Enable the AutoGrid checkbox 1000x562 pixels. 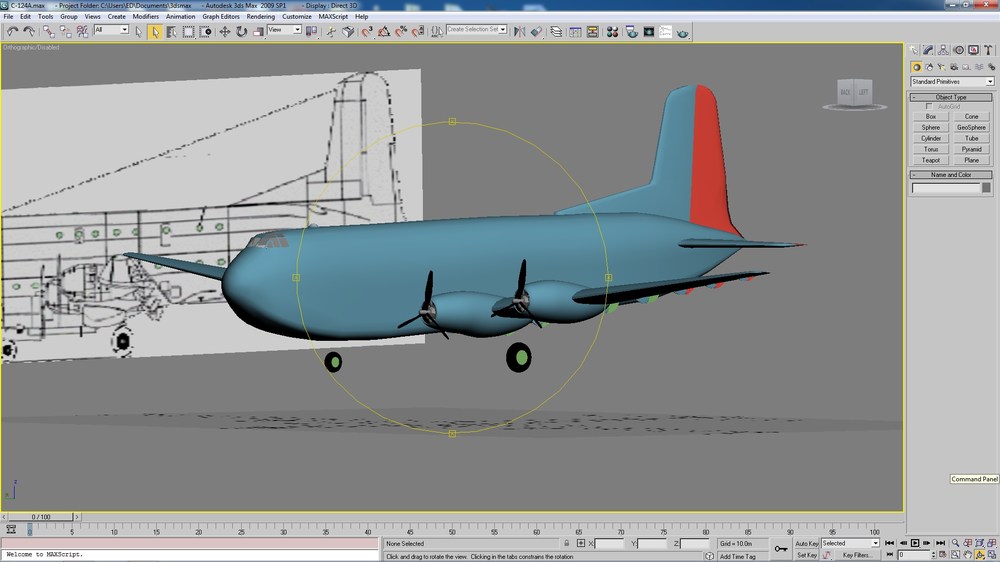click(929, 107)
